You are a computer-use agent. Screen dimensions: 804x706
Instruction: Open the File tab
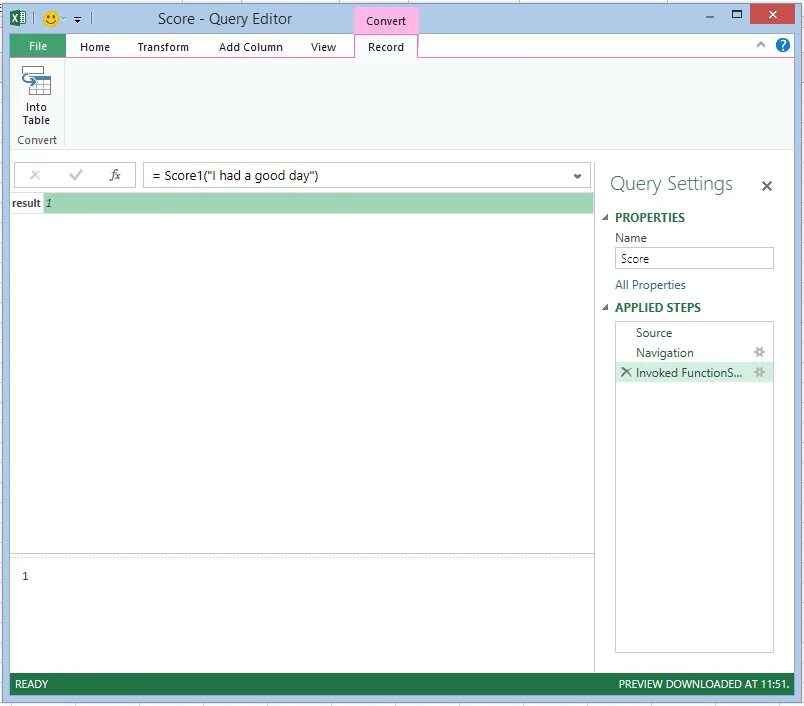[38, 46]
